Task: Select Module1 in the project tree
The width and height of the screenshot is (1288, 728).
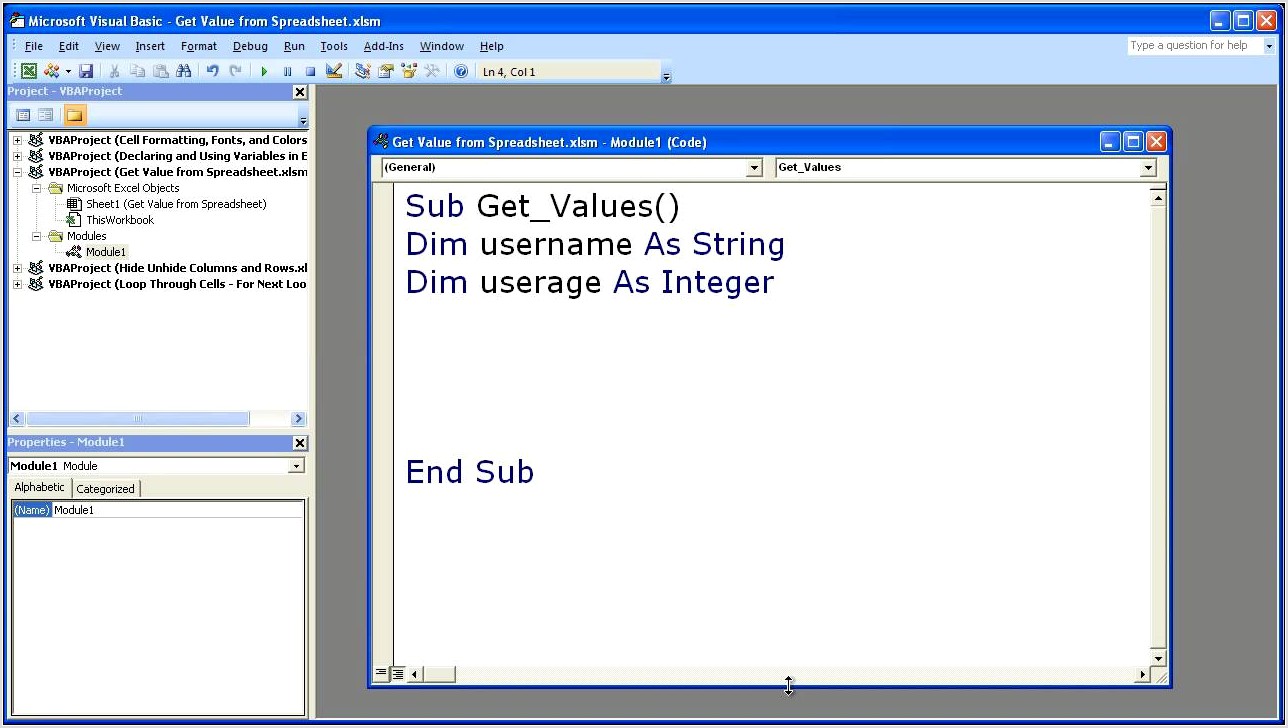Action: pyautogui.click(x=106, y=252)
